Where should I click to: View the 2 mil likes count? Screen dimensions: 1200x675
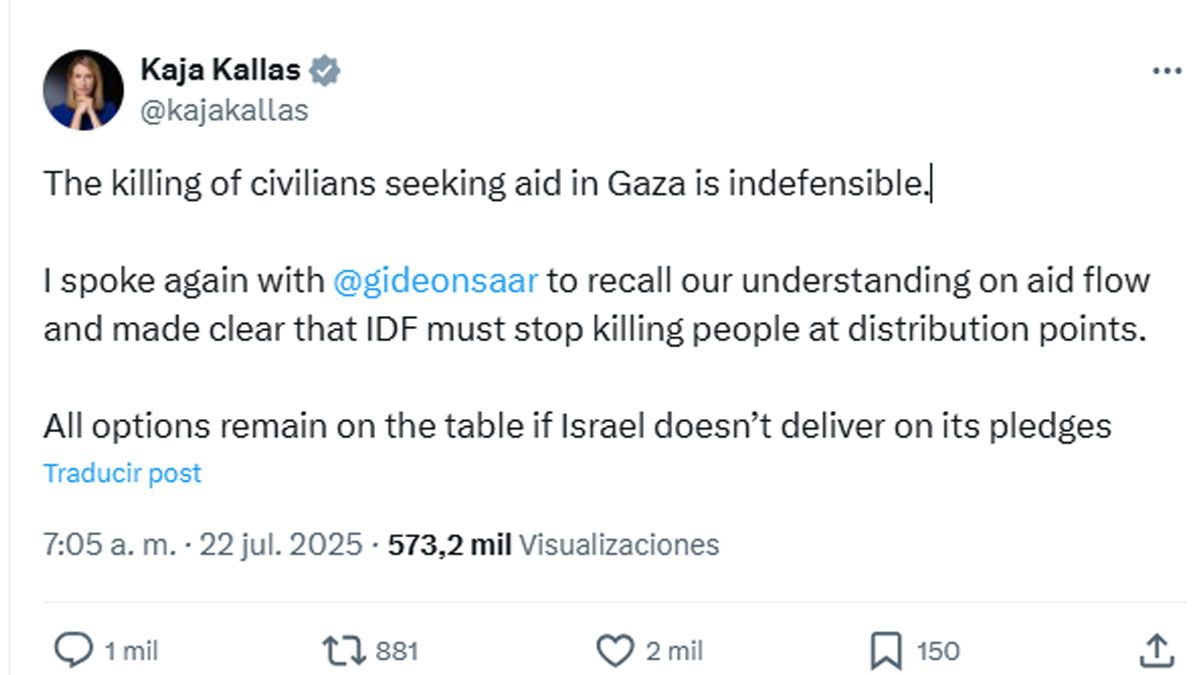[675, 650]
